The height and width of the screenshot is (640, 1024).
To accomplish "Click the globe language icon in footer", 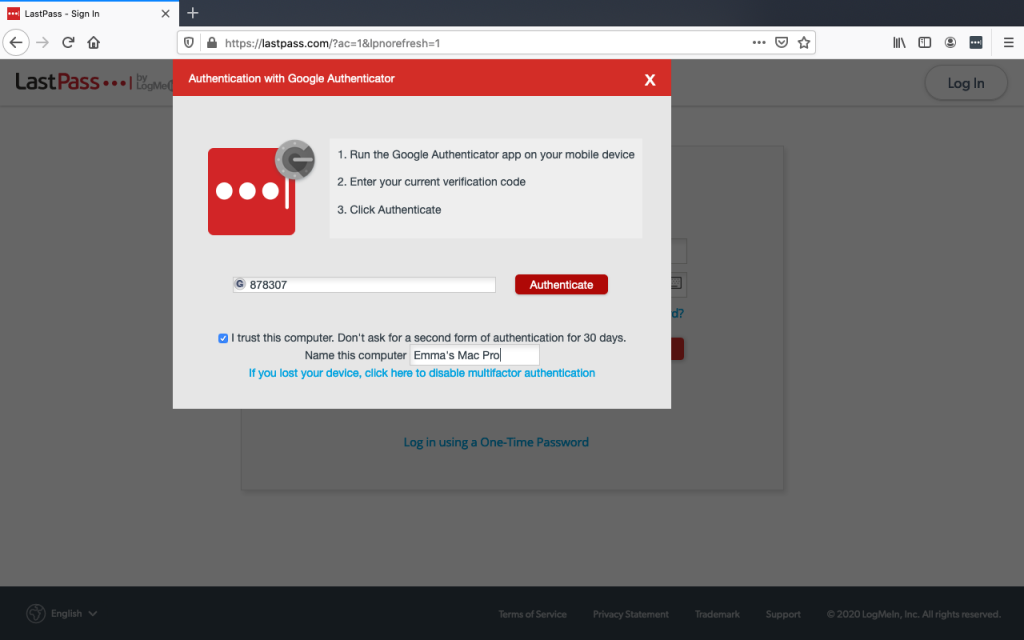I will [36, 613].
